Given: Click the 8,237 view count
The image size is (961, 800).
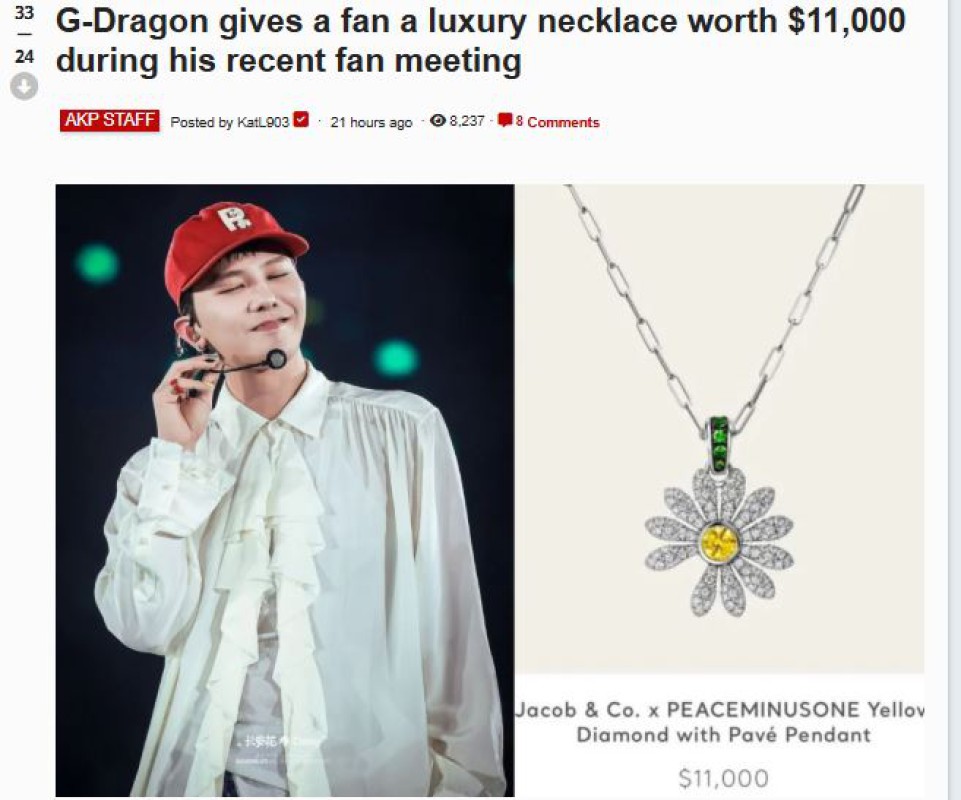Looking at the screenshot, I should [467, 121].
